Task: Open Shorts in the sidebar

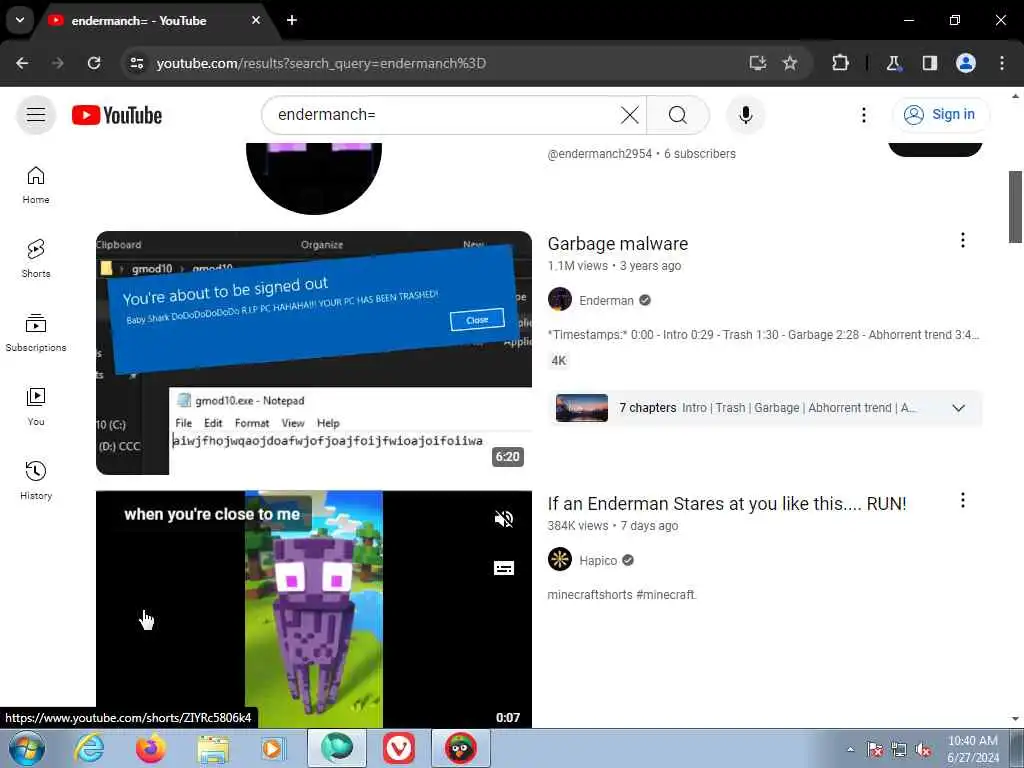Action: pyautogui.click(x=36, y=259)
